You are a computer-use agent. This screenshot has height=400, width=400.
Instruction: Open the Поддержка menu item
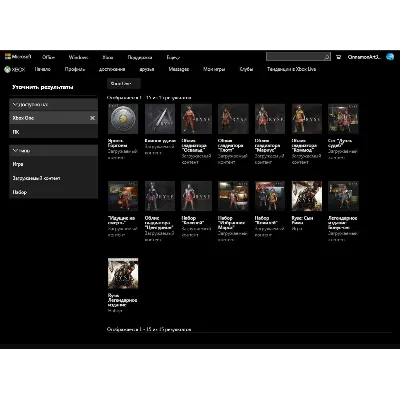[140, 57]
